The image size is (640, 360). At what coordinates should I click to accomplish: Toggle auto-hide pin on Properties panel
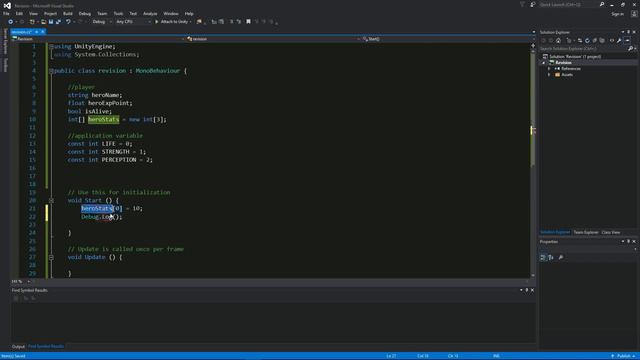coord(629,241)
